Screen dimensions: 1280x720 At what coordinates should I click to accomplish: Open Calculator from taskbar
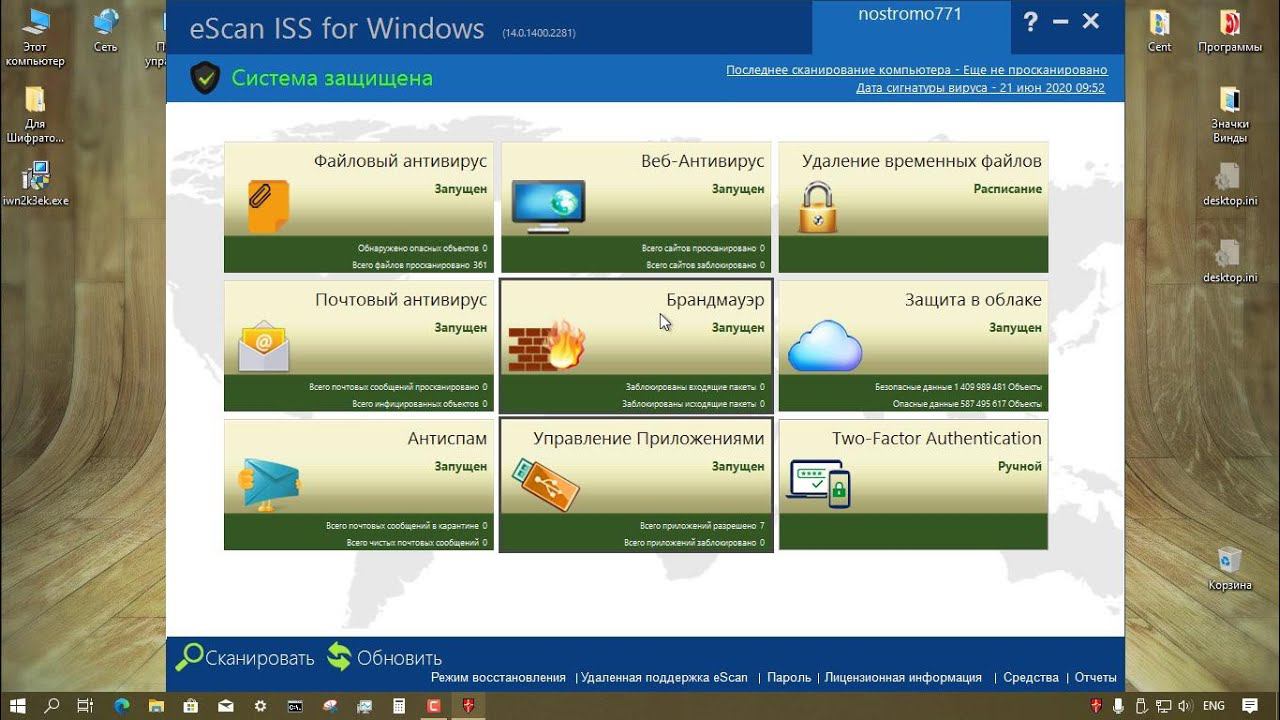399,706
